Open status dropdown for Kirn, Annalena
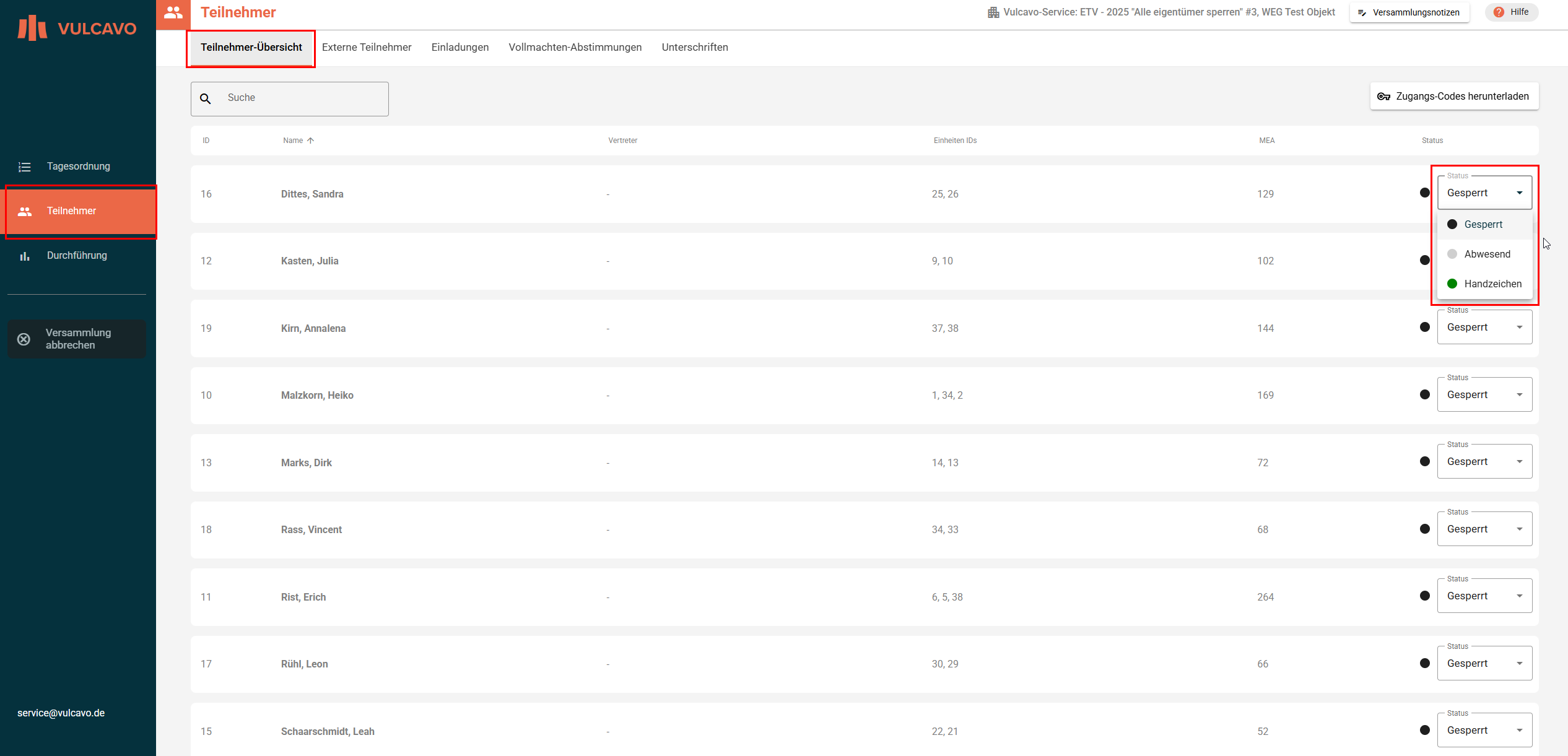The image size is (1568, 756). coord(1484,328)
